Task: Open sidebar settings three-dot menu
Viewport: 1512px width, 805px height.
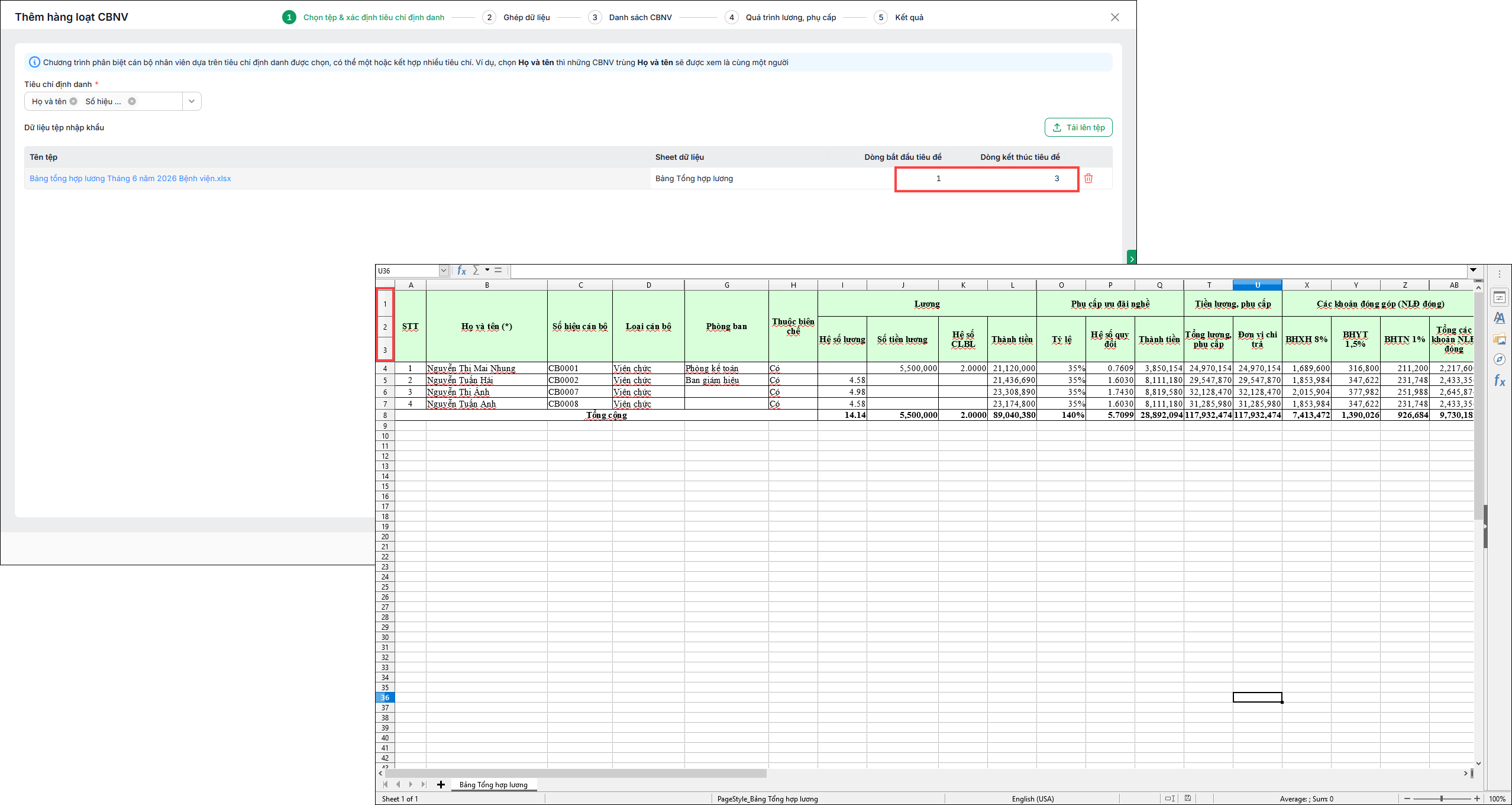Action: click(1500, 274)
